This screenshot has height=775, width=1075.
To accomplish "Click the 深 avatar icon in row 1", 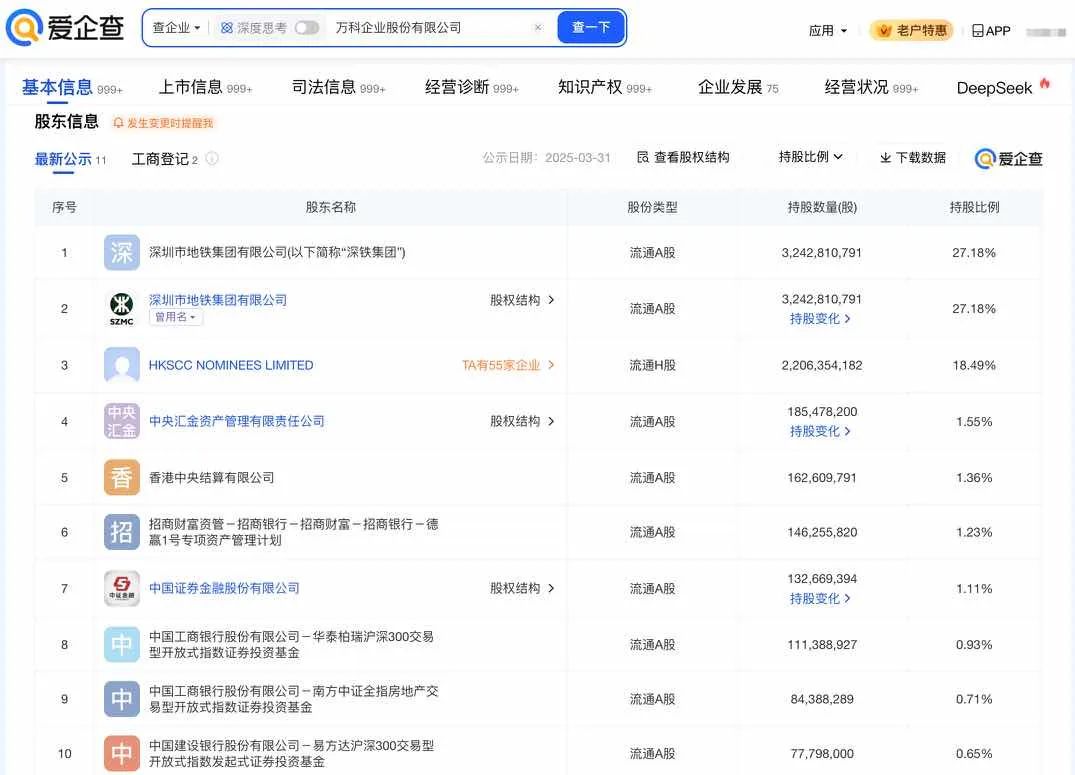I will 121,252.
